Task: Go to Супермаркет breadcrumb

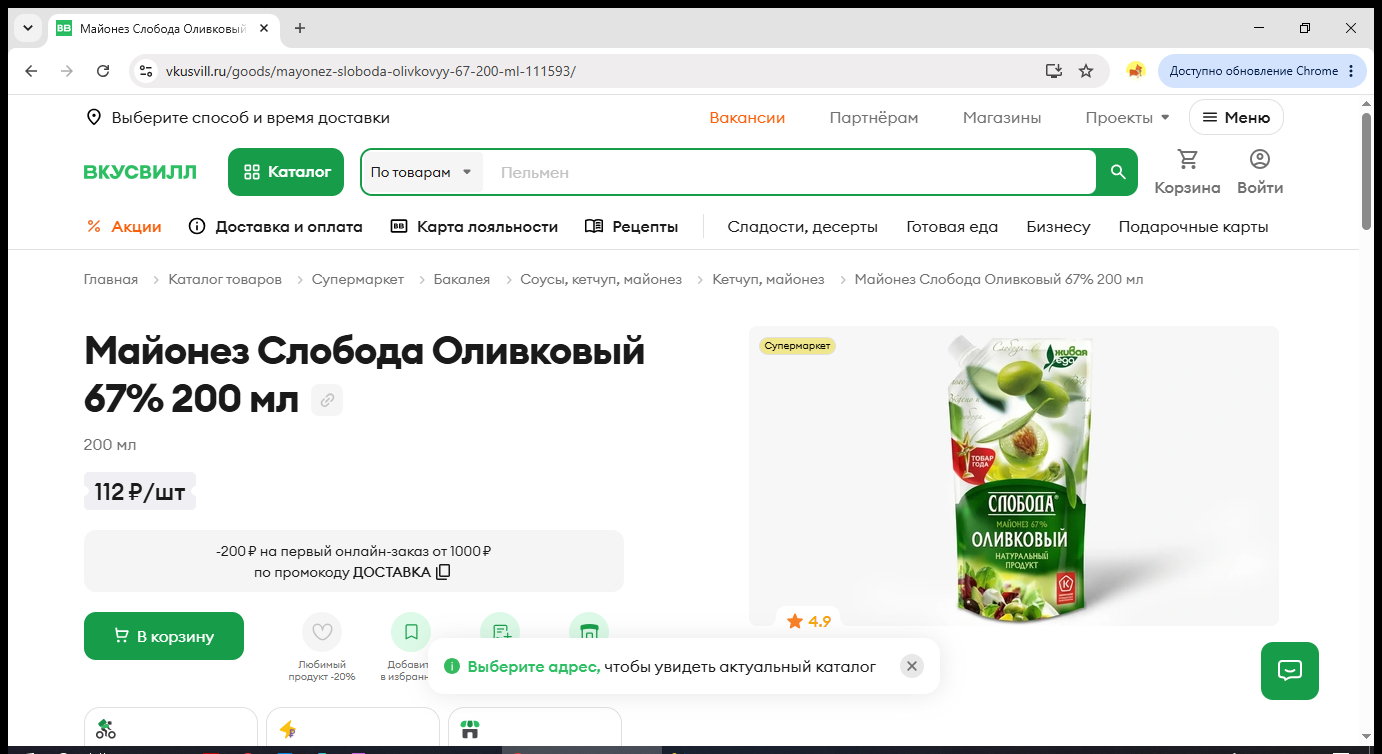Action: (358, 280)
